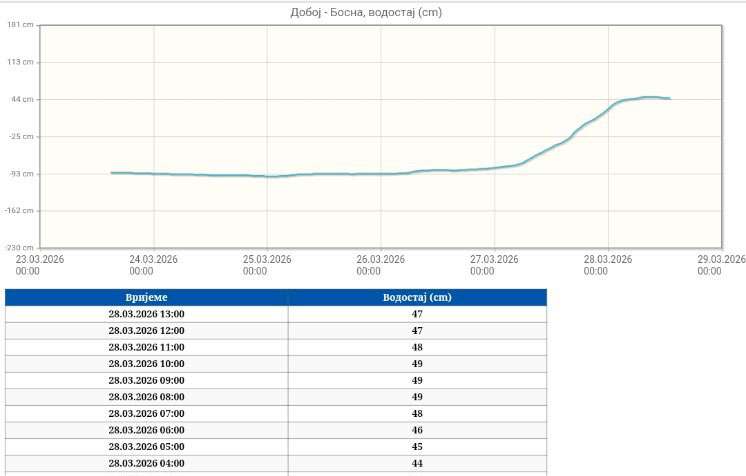This screenshot has width=746, height=476.
Task: Click the -230 cm y-axis label
Action: (19, 247)
